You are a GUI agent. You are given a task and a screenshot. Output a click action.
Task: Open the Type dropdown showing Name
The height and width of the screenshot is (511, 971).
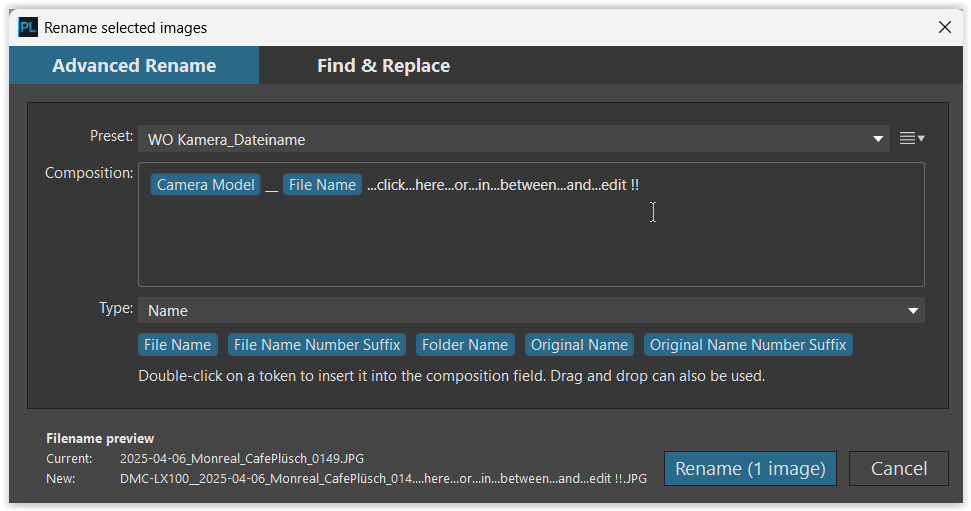[x=530, y=311]
